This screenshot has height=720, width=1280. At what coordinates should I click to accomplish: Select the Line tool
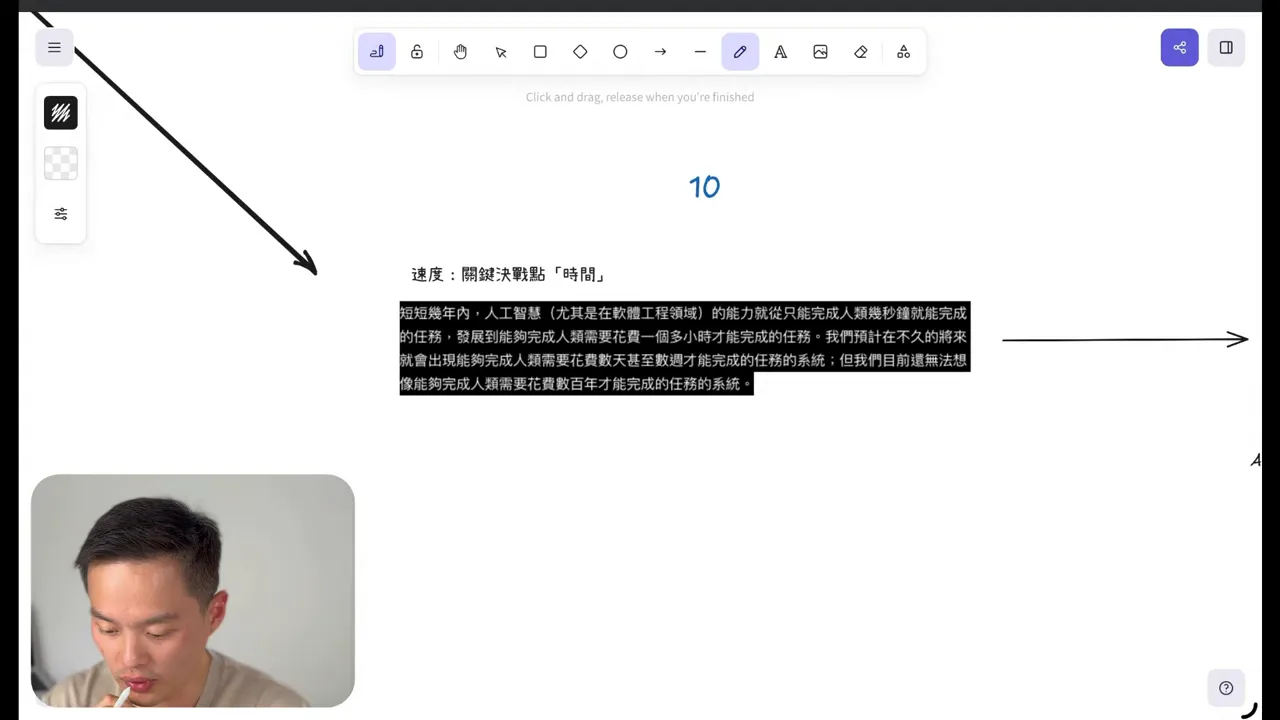point(700,52)
